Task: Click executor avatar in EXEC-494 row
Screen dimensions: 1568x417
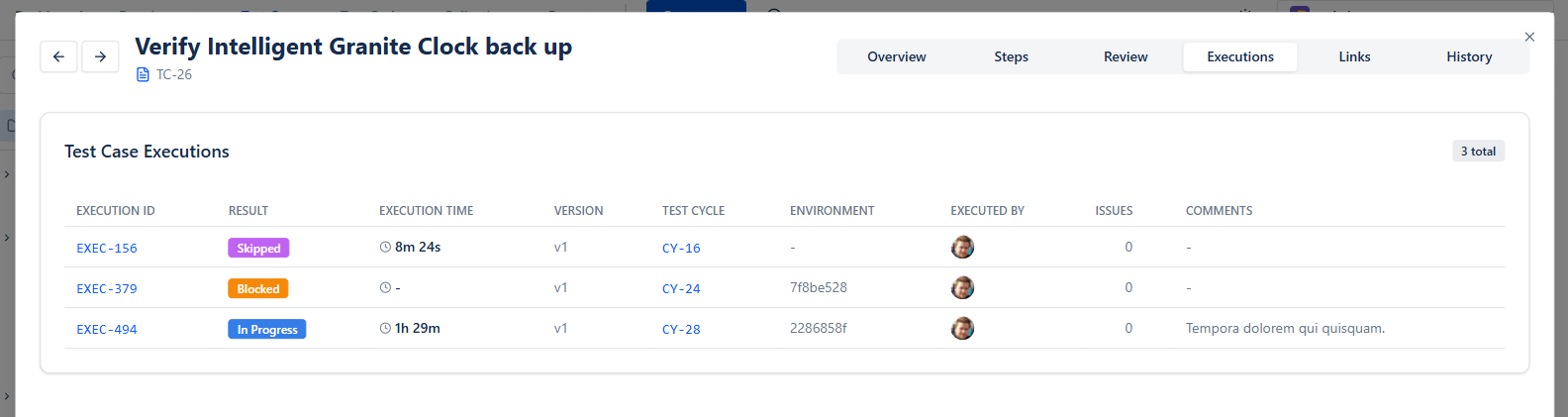Action: 962,329
